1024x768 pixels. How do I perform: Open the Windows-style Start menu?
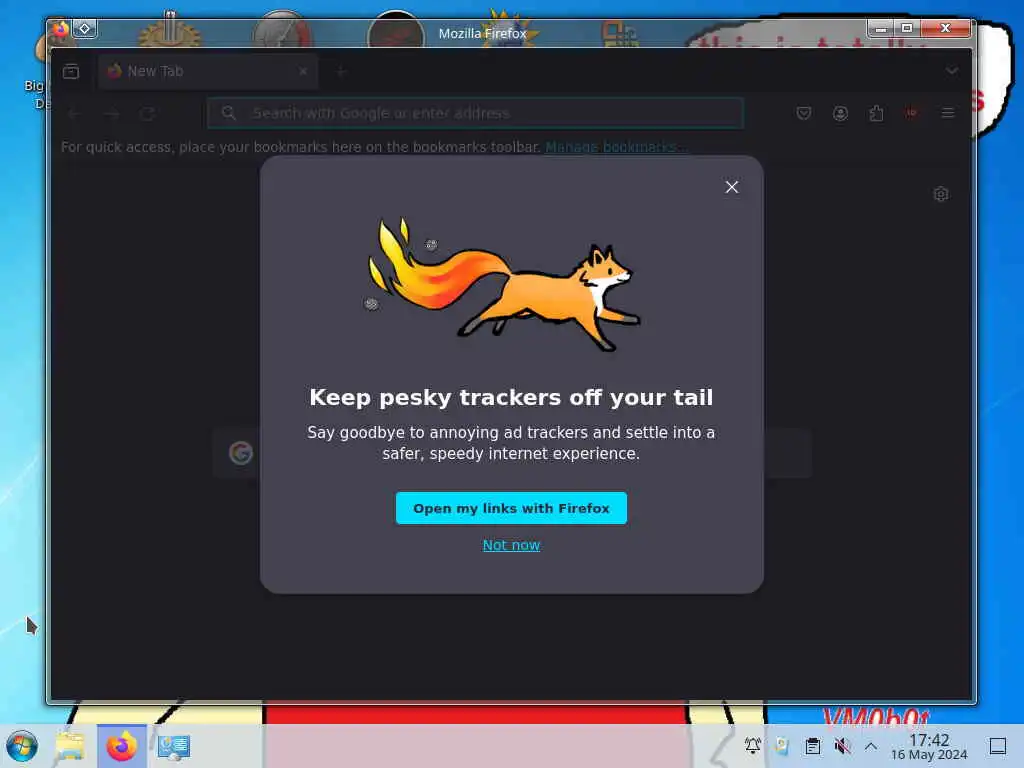(x=22, y=746)
